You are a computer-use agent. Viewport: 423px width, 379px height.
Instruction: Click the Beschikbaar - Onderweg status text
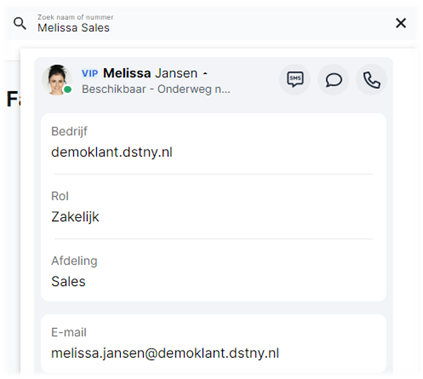pos(156,89)
